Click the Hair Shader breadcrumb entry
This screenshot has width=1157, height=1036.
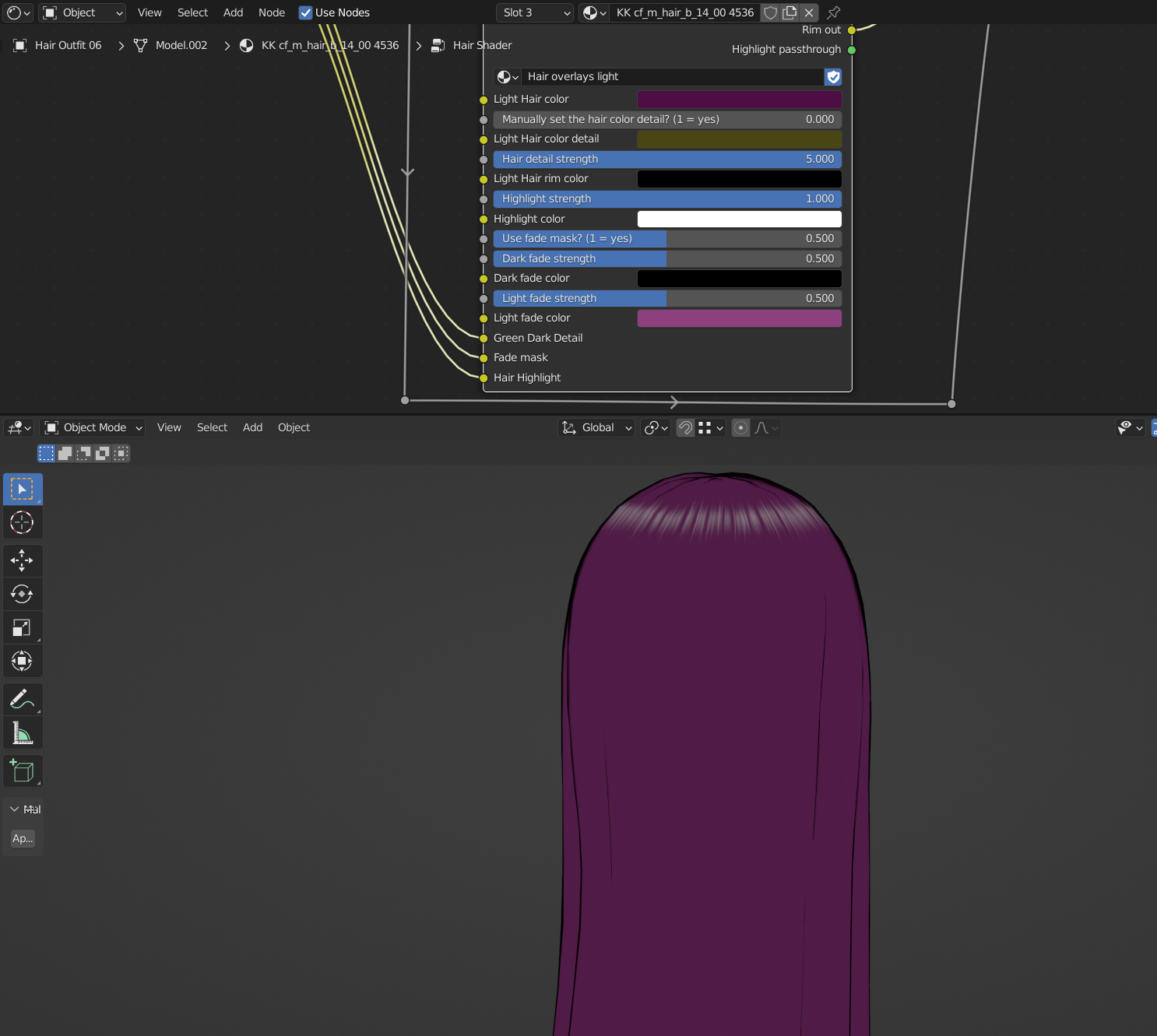pyautogui.click(x=481, y=45)
